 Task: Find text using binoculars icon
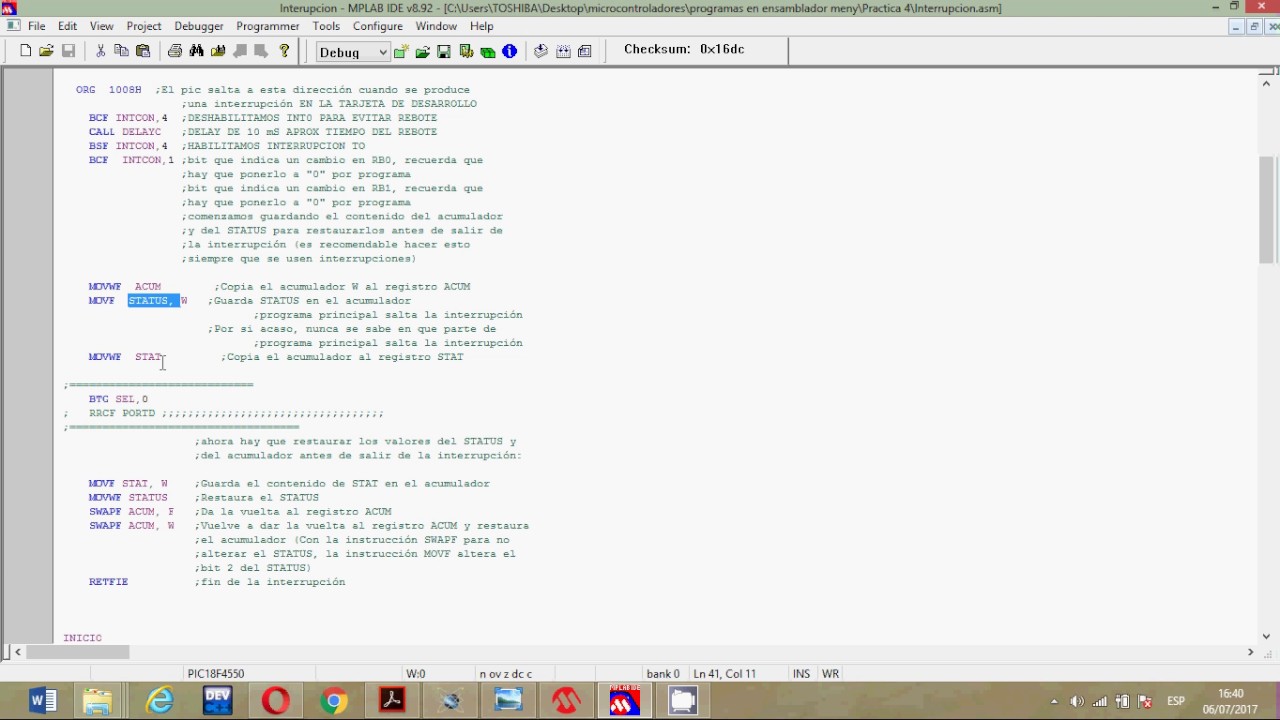click(x=196, y=51)
